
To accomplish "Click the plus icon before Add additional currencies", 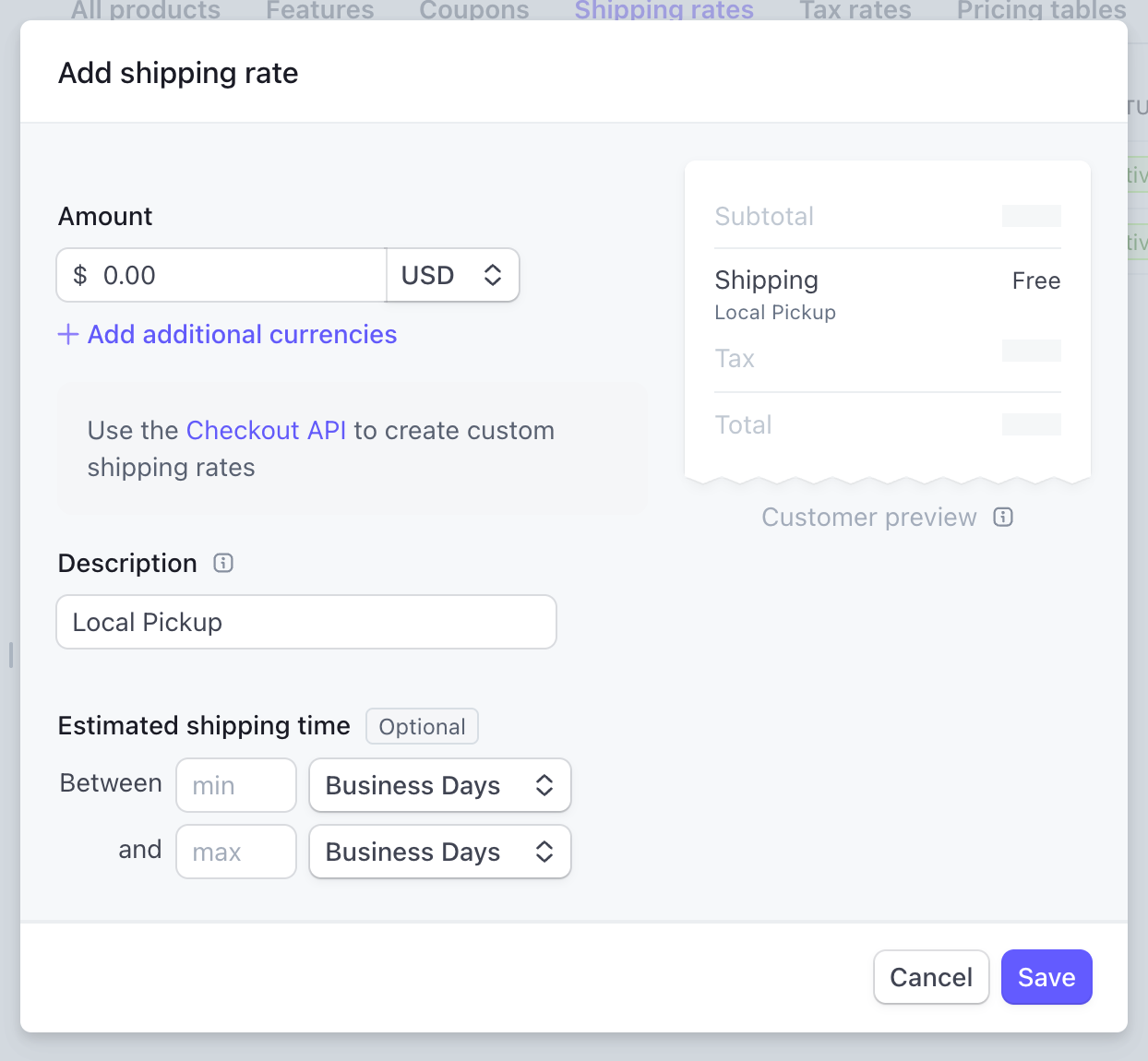I will tap(68, 334).
